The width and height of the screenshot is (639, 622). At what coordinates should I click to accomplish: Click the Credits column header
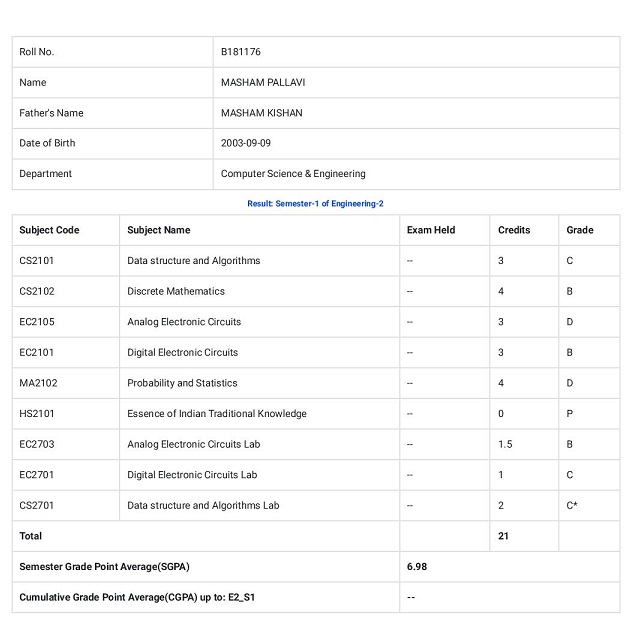[514, 230]
